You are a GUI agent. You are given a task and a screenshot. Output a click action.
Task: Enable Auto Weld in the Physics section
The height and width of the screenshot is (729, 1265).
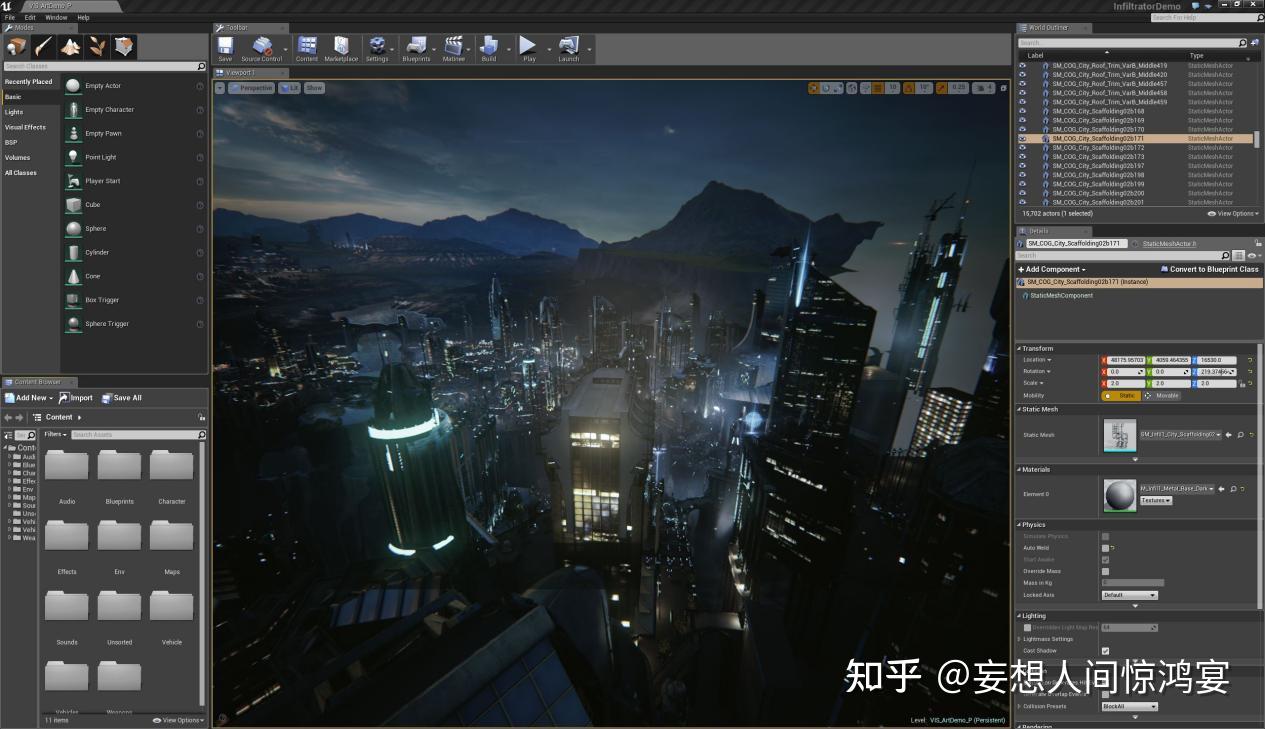[x=1106, y=548]
